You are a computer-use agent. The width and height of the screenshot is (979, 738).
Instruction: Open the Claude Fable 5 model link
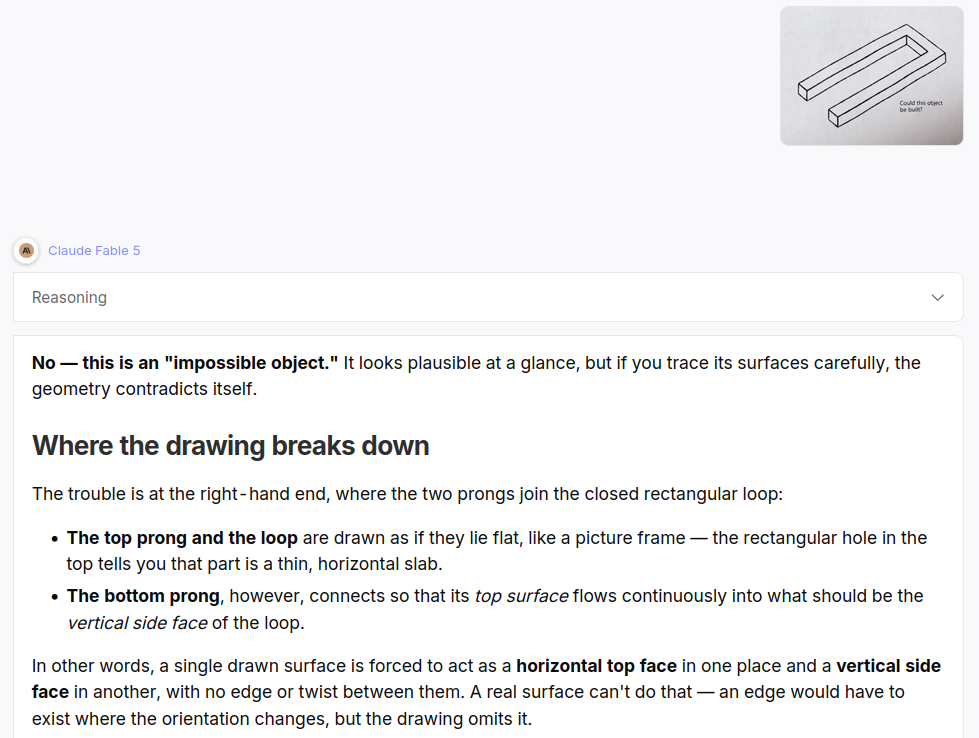pos(94,250)
